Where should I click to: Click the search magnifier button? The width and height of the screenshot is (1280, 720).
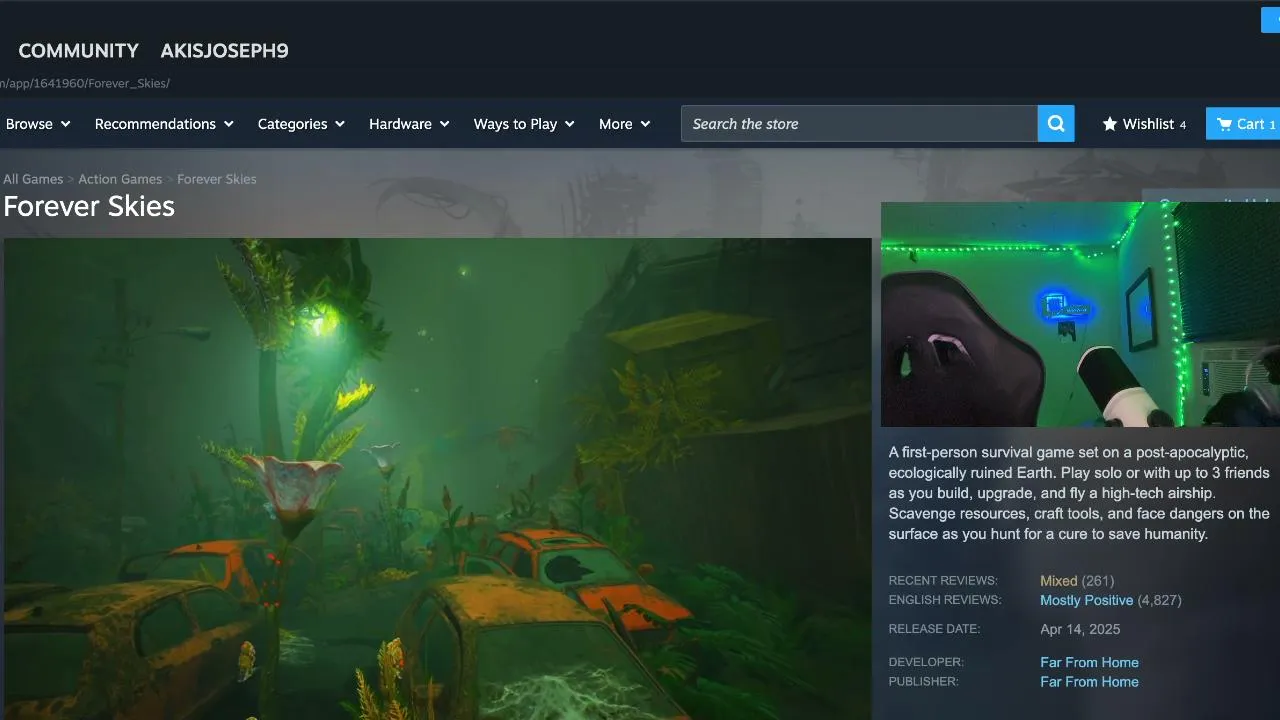coord(1056,124)
